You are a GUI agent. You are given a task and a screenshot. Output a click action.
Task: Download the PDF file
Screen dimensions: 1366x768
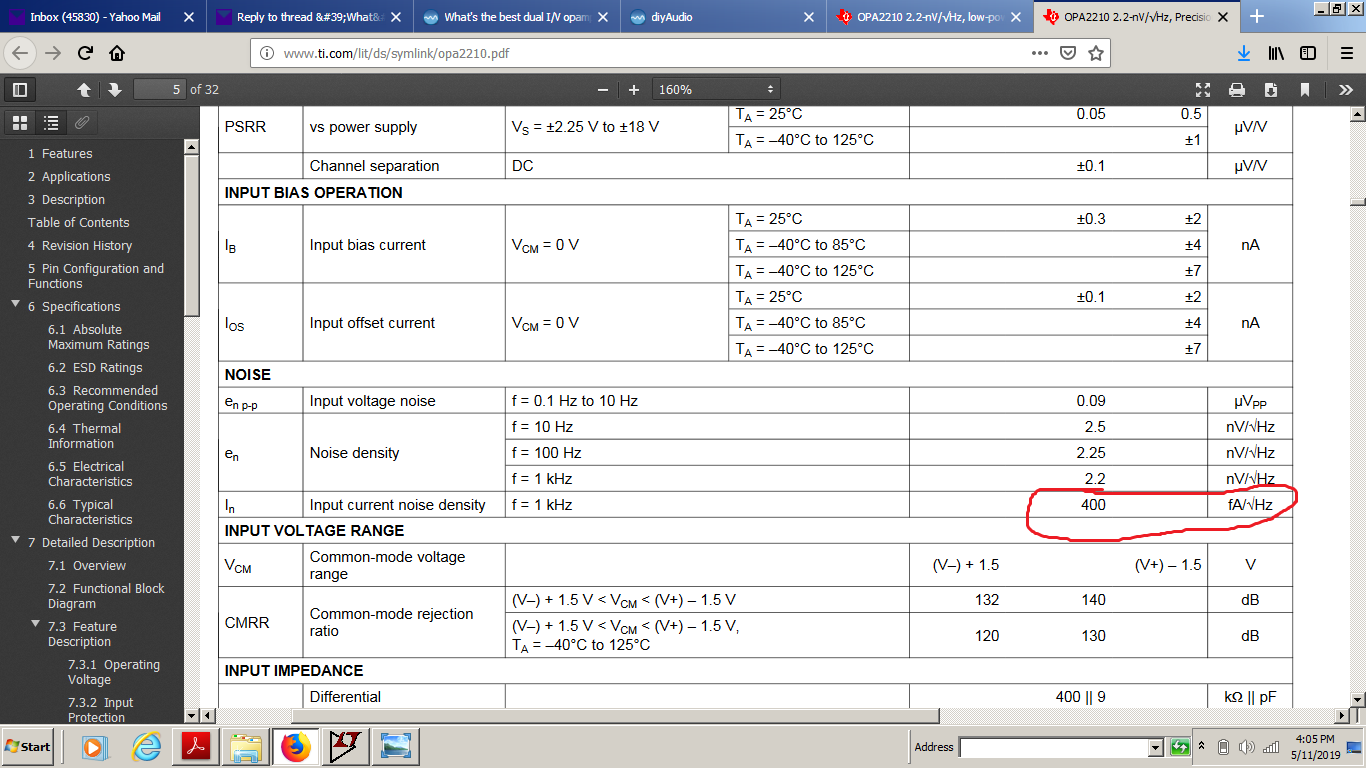(x=1271, y=89)
